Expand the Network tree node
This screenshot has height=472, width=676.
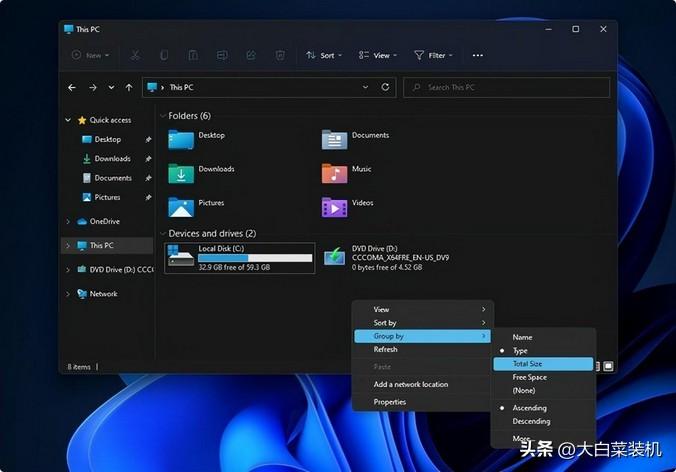click(68, 294)
